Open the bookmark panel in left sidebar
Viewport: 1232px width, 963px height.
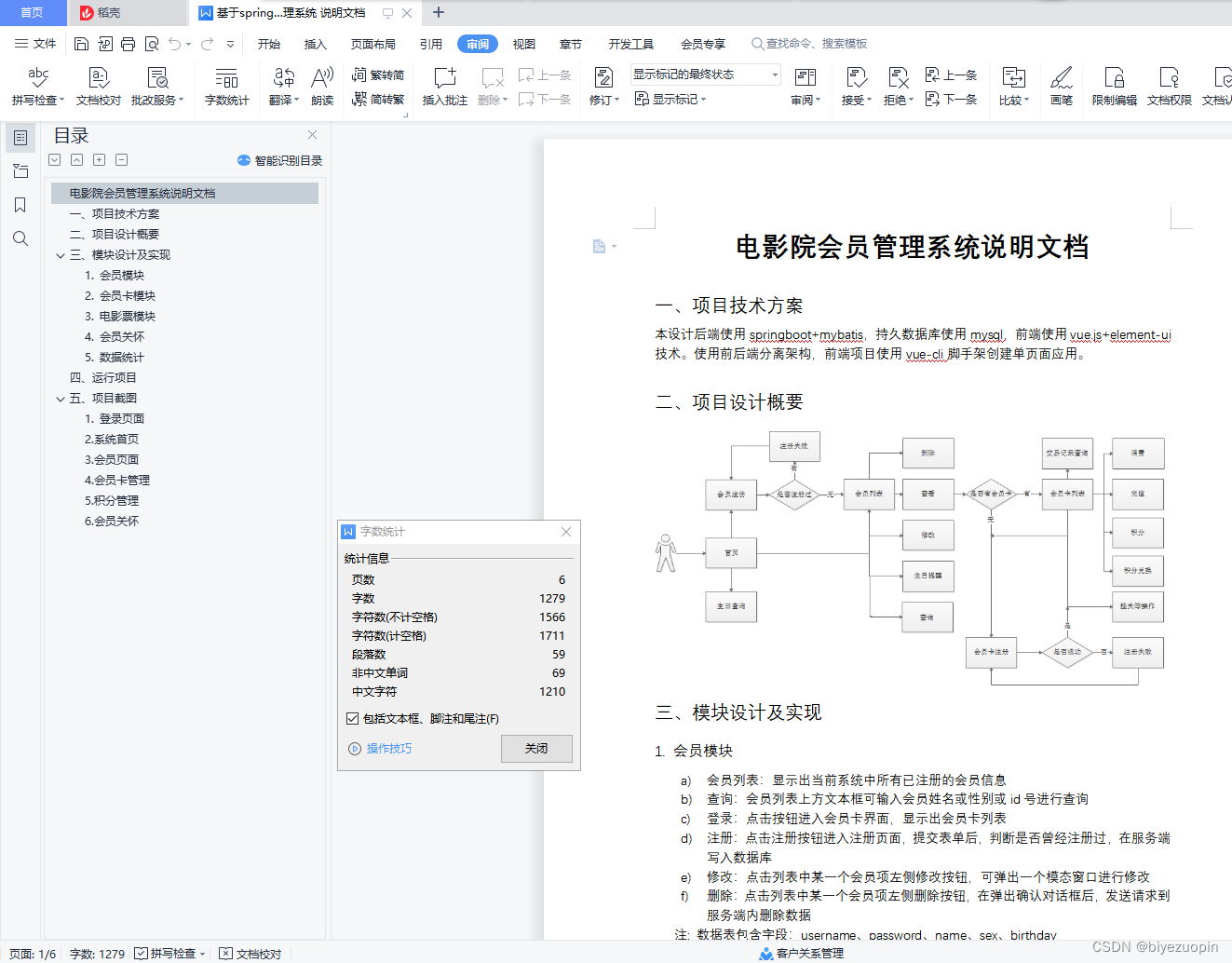tap(20, 204)
